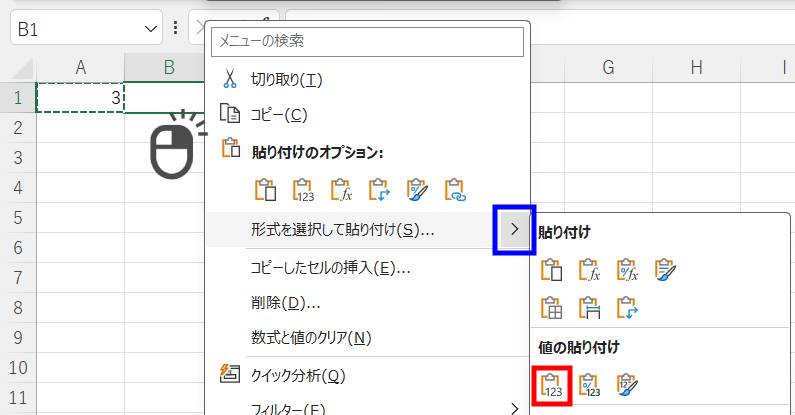Select the no borders paste icon in submenu
Image resolution: width=795 pixels, height=415 pixels.
tap(551, 308)
